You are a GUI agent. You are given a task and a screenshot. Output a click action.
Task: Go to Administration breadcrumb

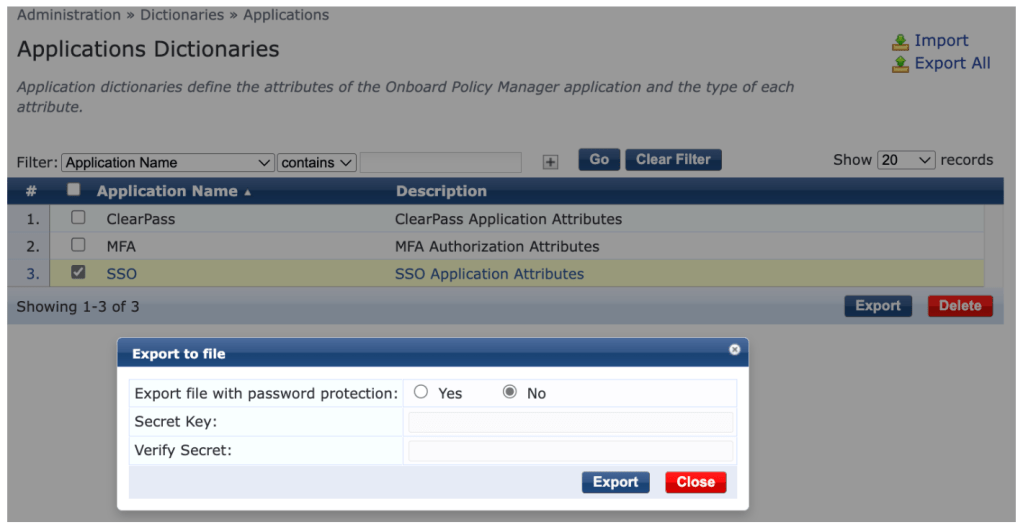tap(68, 15)
